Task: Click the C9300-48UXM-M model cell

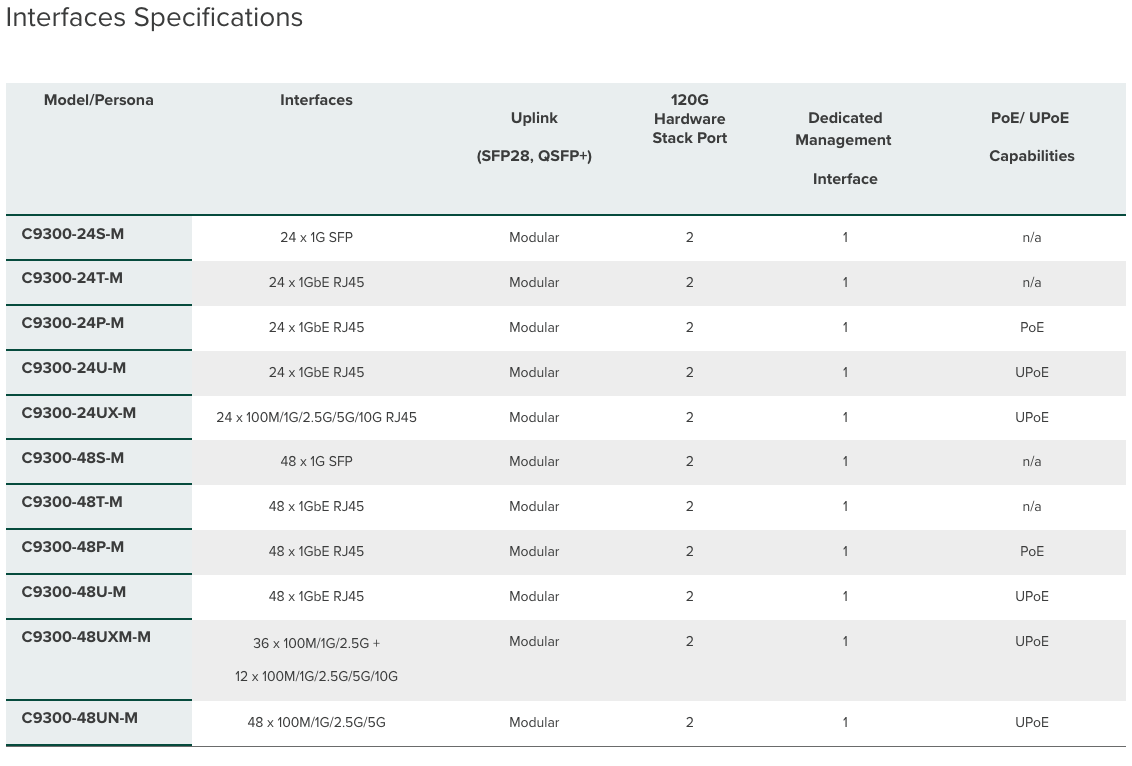Action: tap(86, 637)
